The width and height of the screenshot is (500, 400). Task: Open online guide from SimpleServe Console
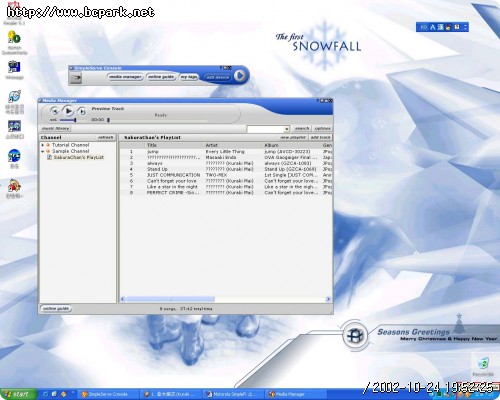pos(161,77)
